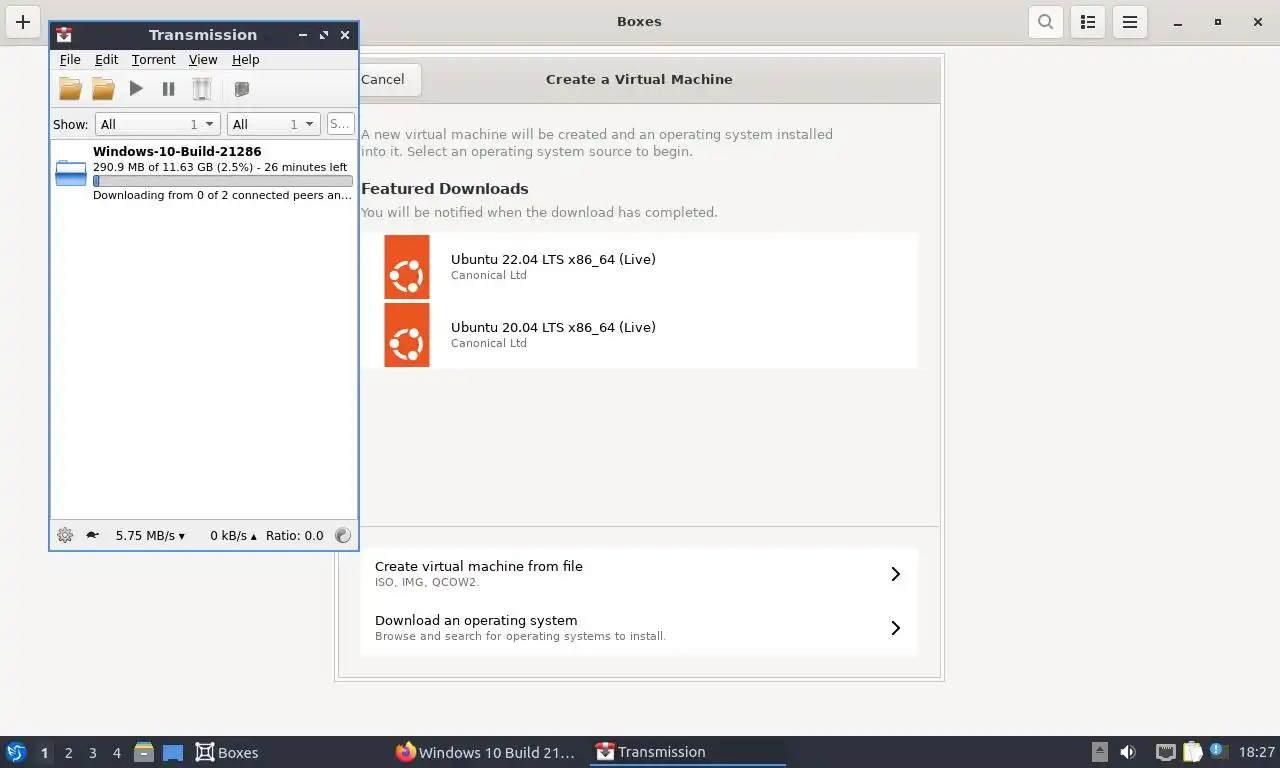
Task: Select the Windows-10-Build-21286 torrent row
Action: [204, 173]
